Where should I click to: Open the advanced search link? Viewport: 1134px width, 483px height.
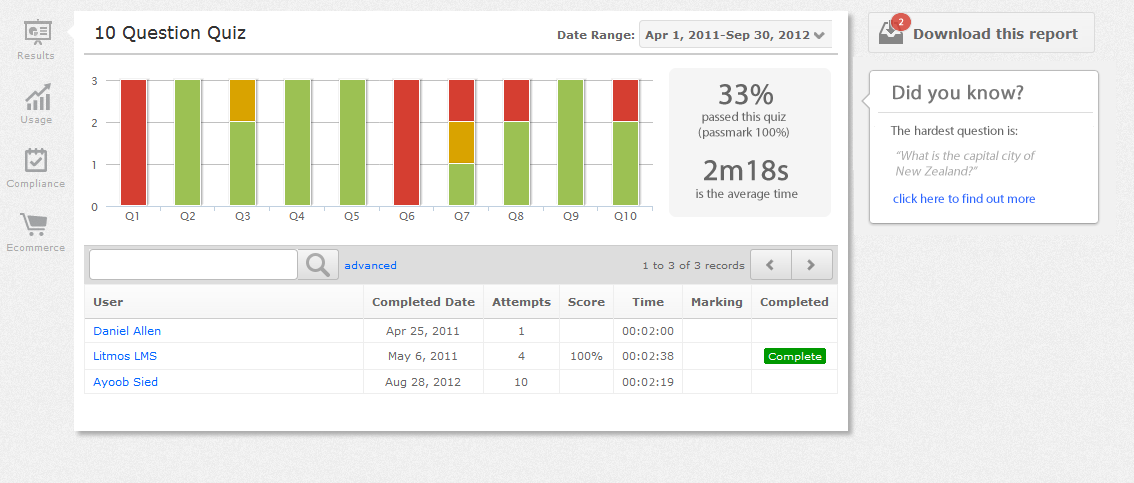(x=370, y=266)
